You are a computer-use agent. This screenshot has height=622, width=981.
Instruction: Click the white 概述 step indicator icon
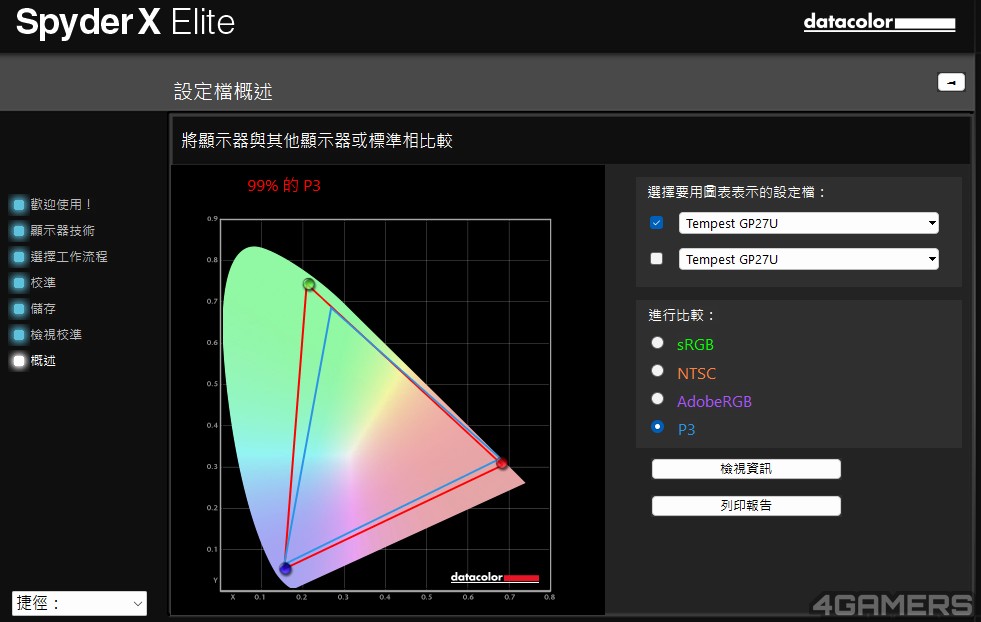18,361
